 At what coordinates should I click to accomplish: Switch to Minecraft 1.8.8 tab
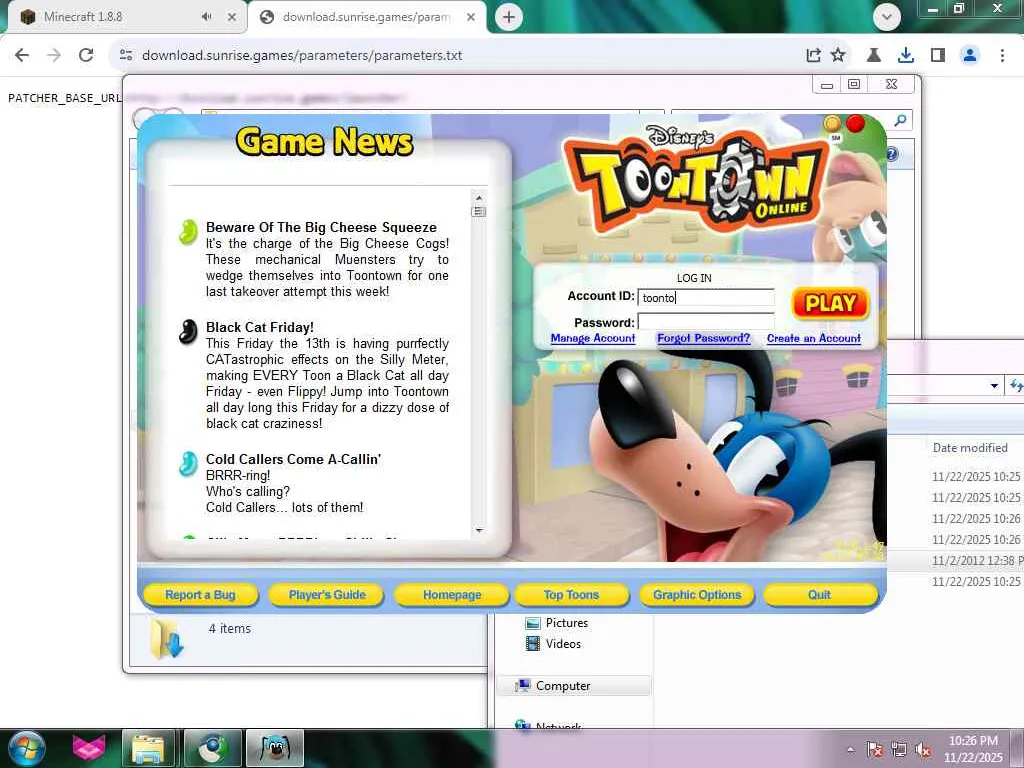pyautogui.click(x=123, y=17)
